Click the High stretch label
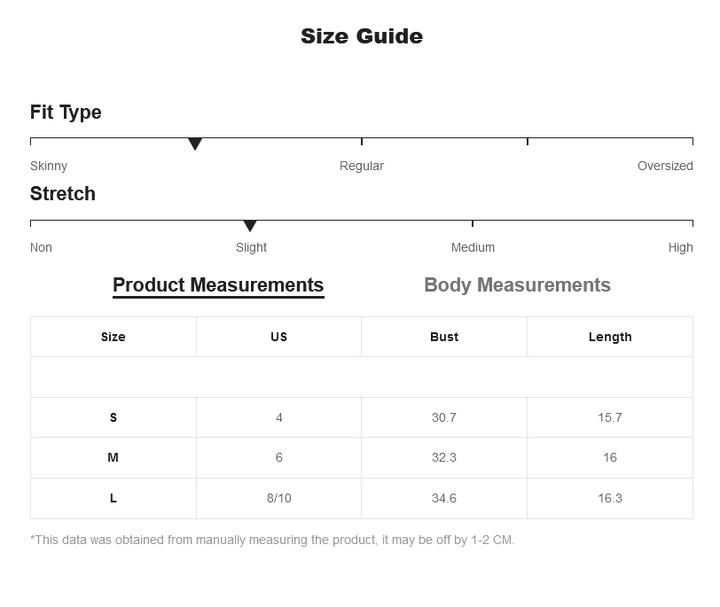 [x=680, y=248]
